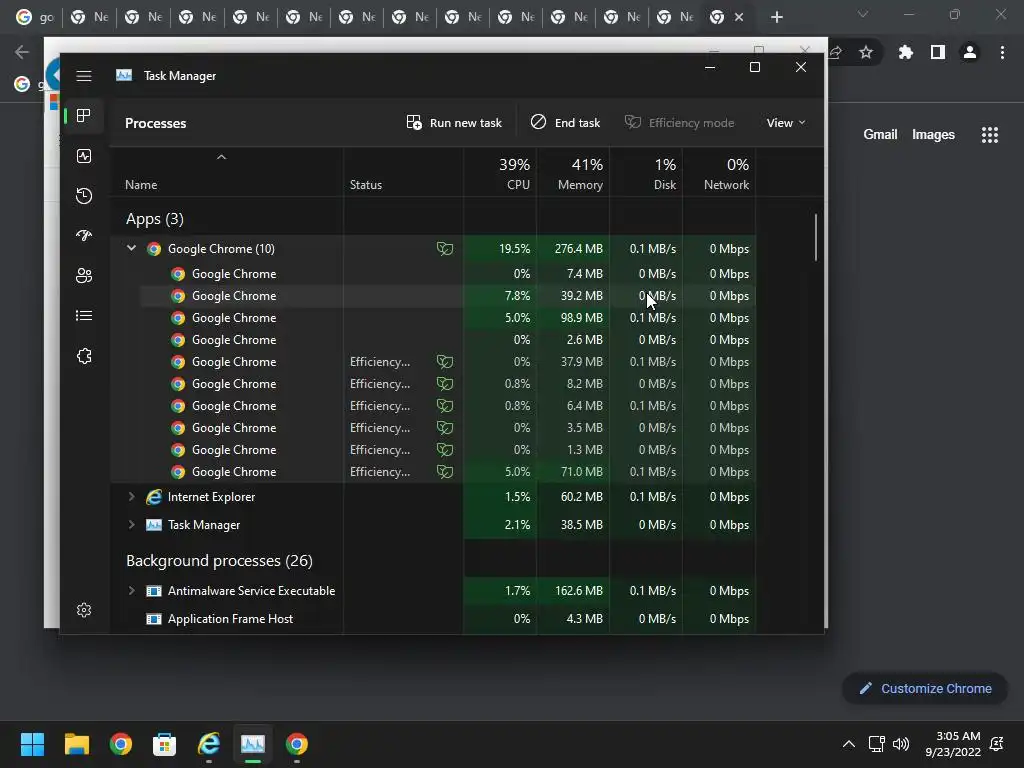
Task: Click 162.6 MB memory value for Antimalware
Action: 579,591
